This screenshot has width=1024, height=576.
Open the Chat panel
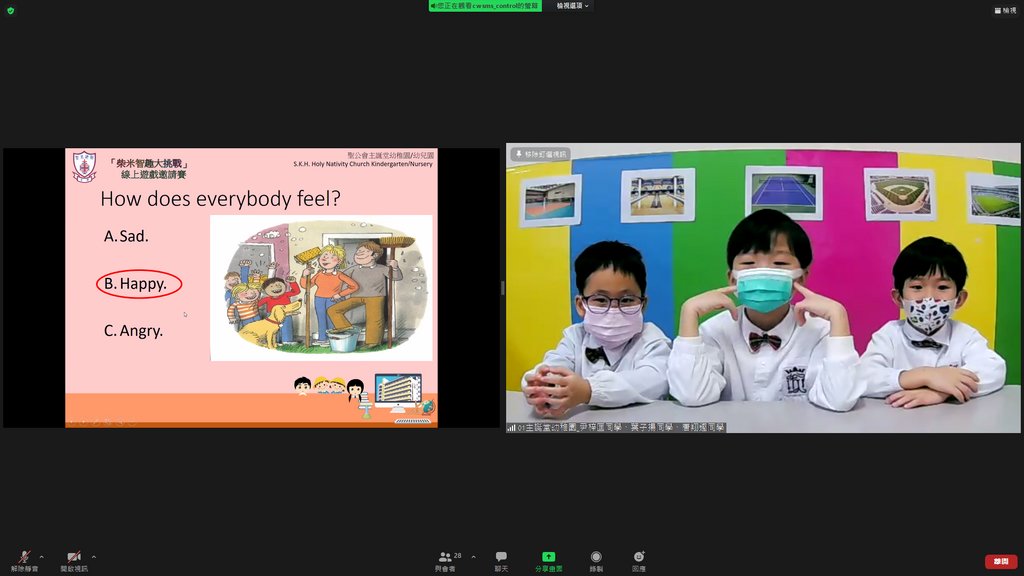[501, 560]
